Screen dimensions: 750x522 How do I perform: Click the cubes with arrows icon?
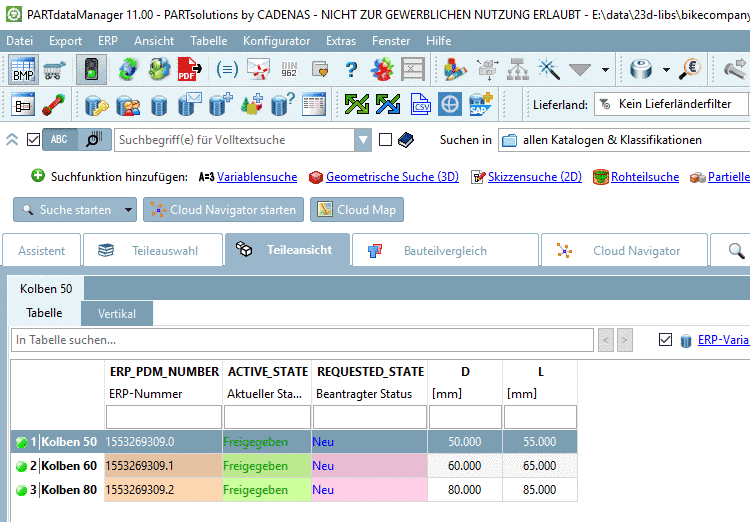[487, 70]
